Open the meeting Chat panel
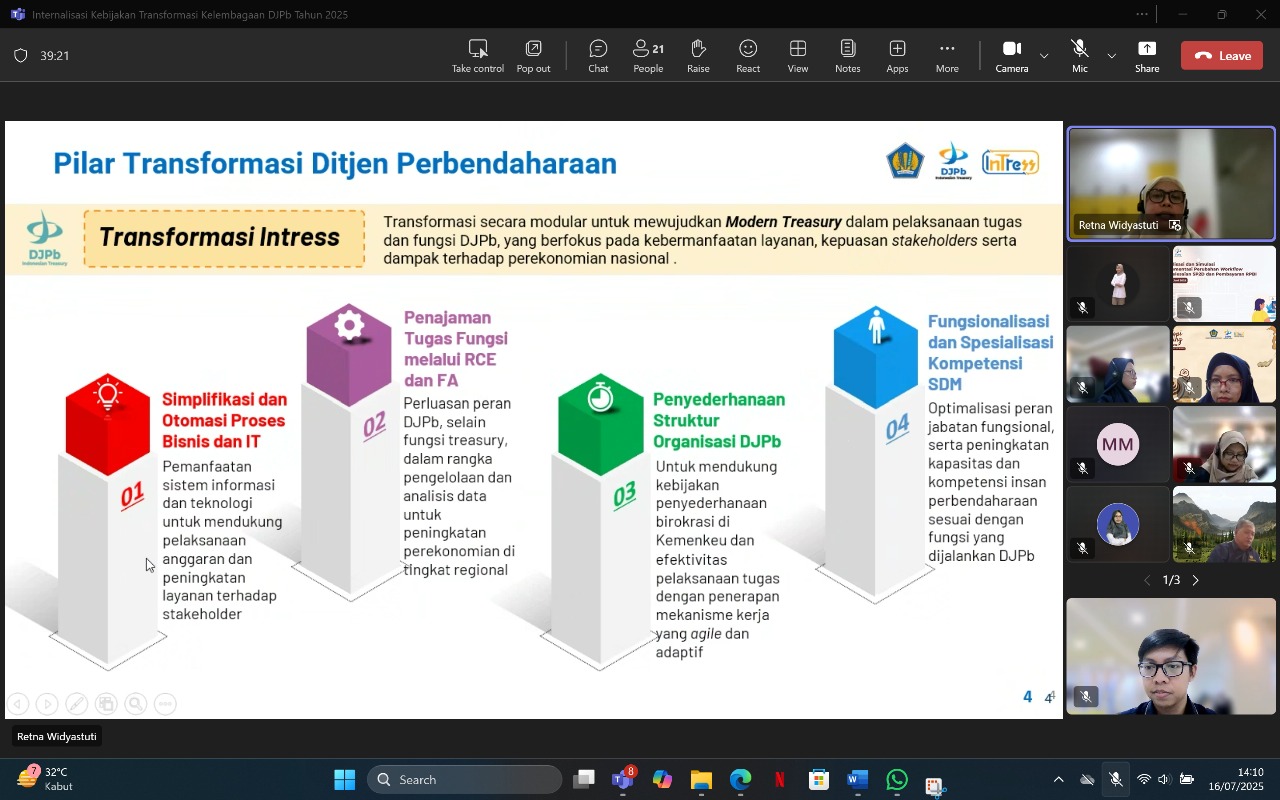Image resolution: width=1280 pixels, height=800 pixels. pyautogui.click(x=598, y=56)
